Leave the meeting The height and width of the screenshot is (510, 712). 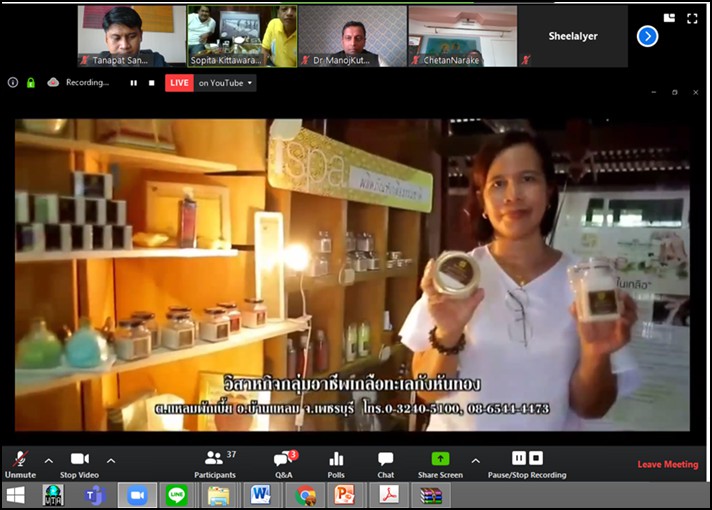[x=667, y=465]
